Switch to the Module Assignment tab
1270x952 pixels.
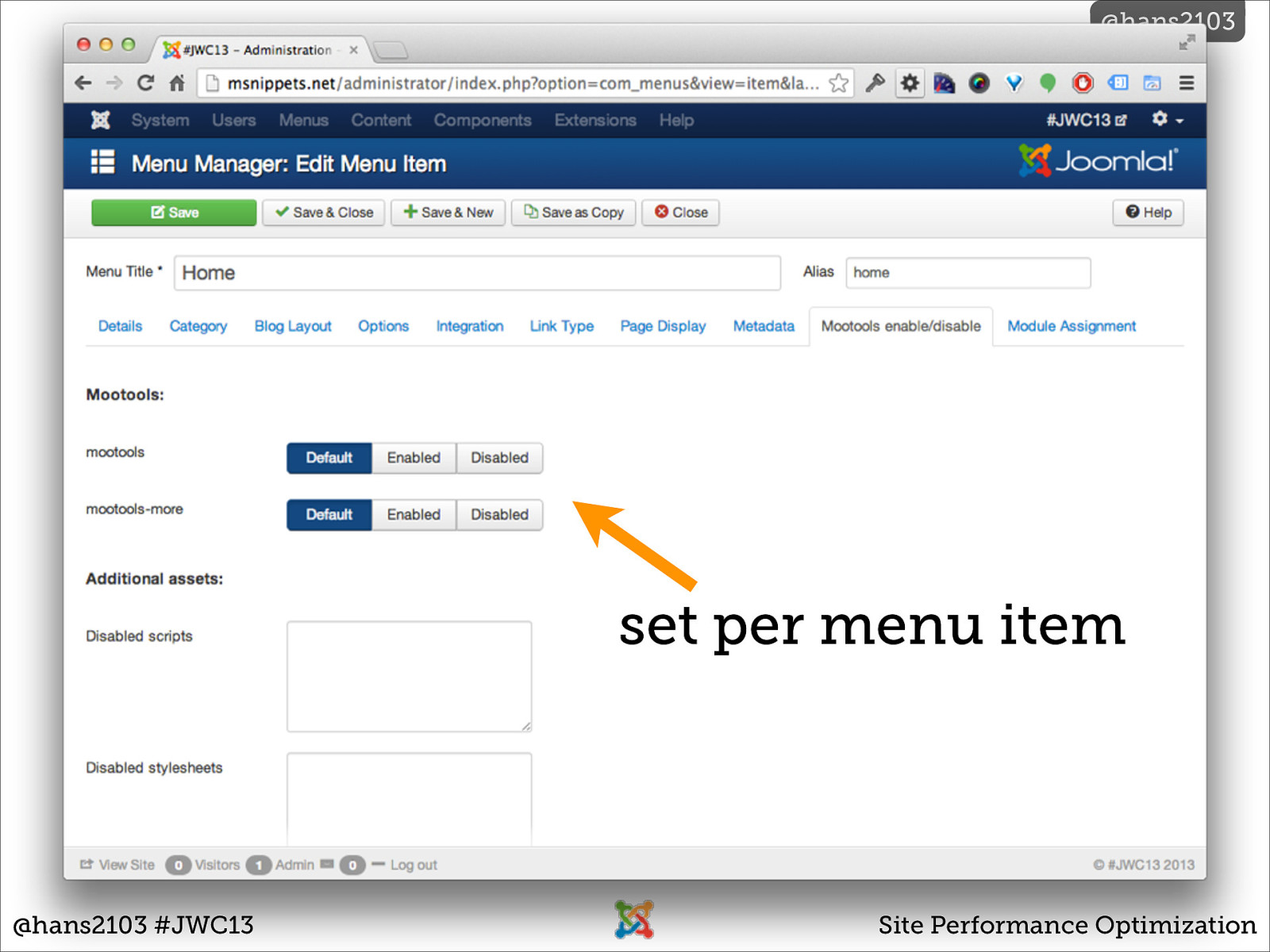pyautogui.click(x=1072, y=326)
